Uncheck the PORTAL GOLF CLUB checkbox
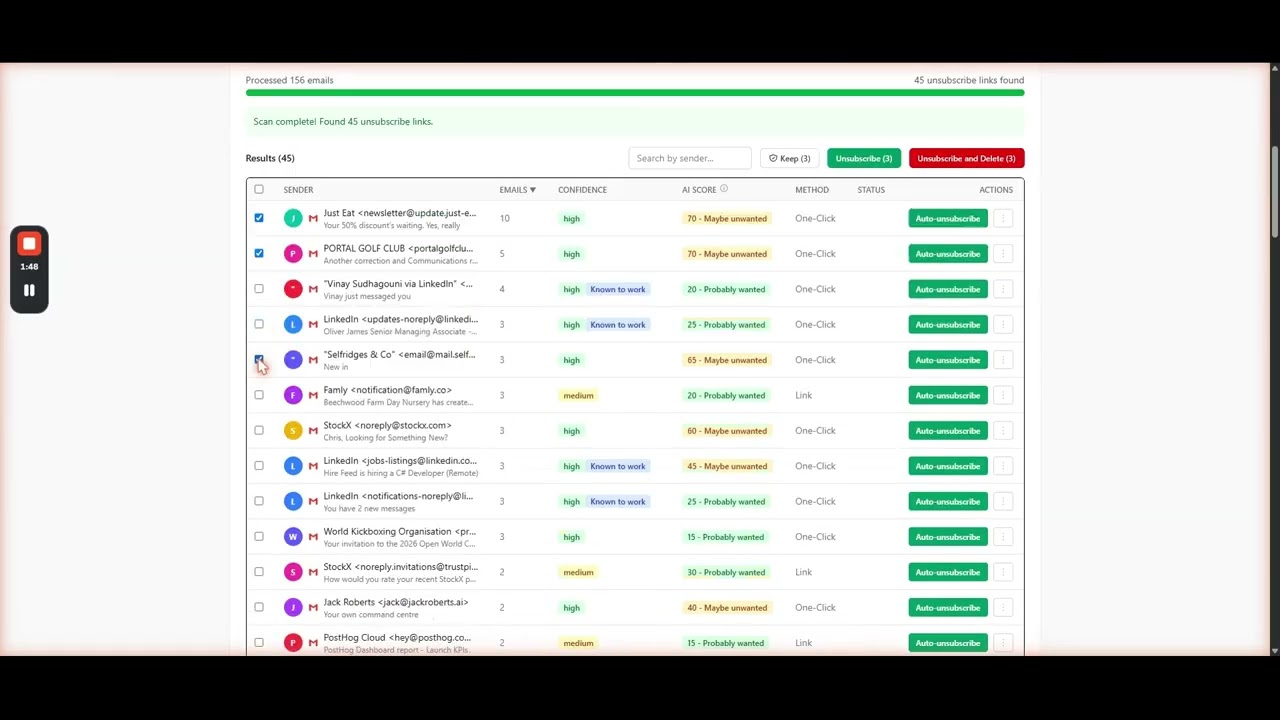This screenshot has height=720, width=1280. (x=259, y=253)
